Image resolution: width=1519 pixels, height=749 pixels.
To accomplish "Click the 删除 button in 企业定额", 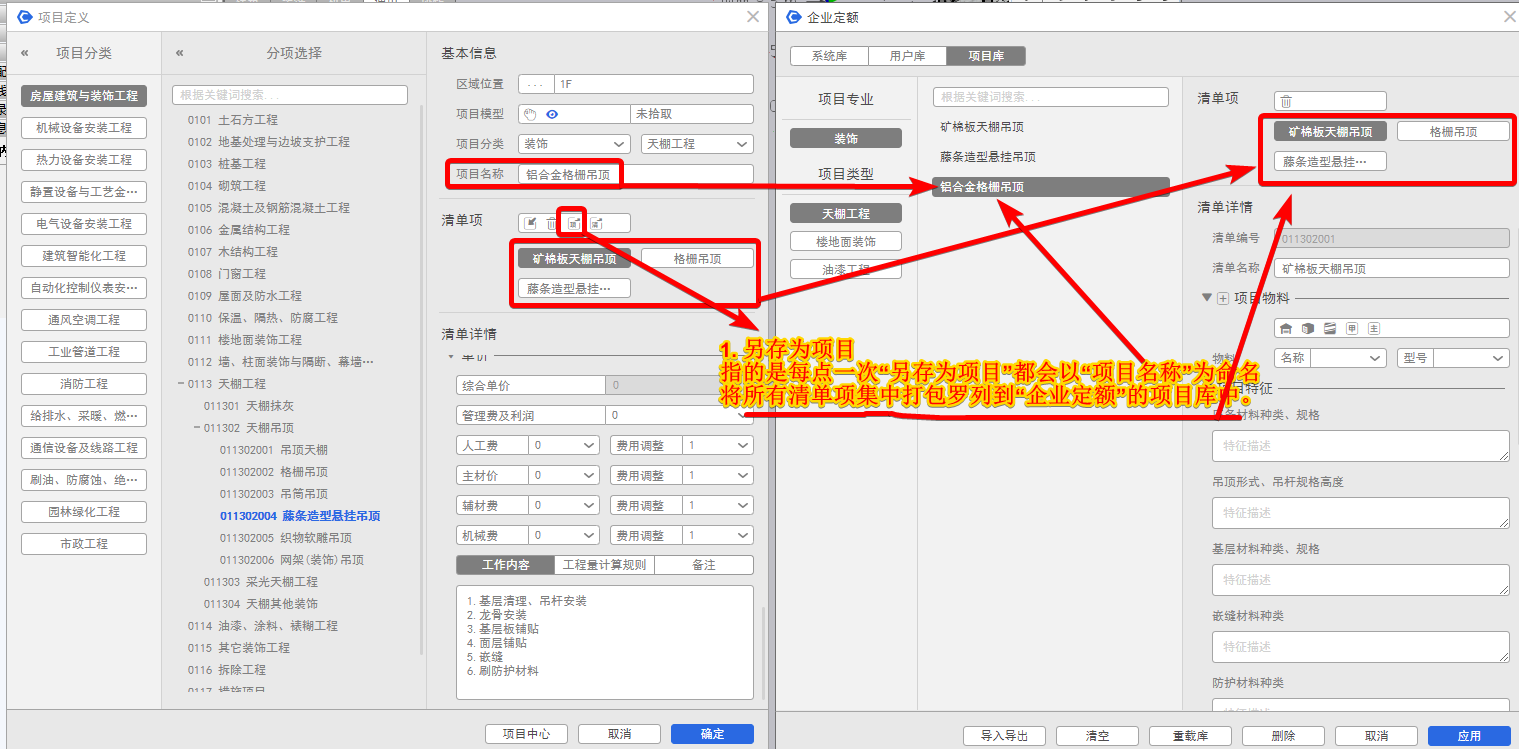I will pos(1283,736).
